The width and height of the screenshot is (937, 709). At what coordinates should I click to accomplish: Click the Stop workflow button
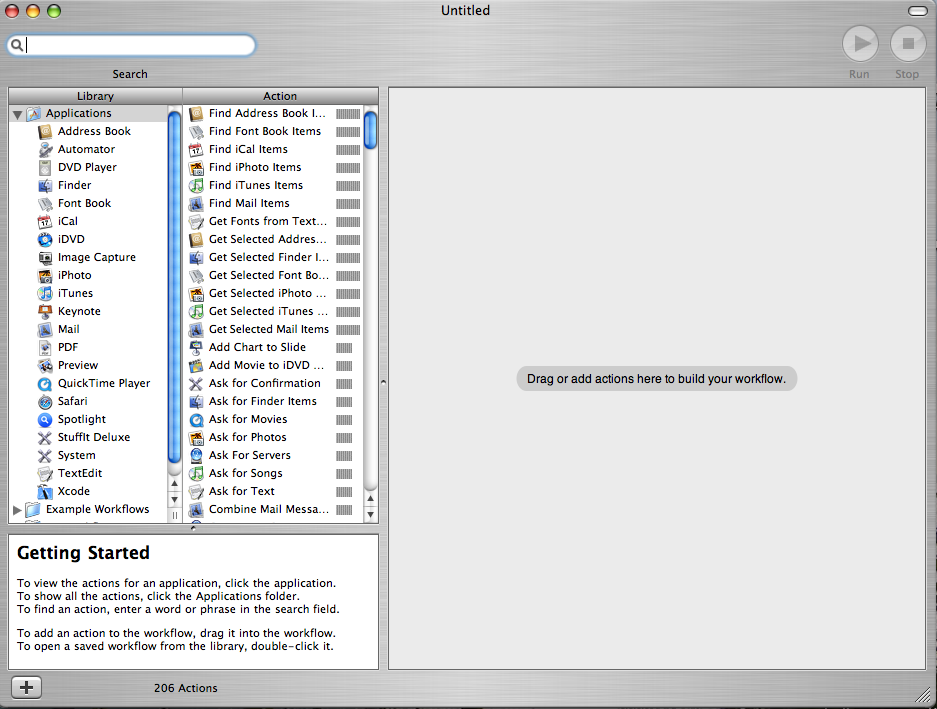coord(908,43)
